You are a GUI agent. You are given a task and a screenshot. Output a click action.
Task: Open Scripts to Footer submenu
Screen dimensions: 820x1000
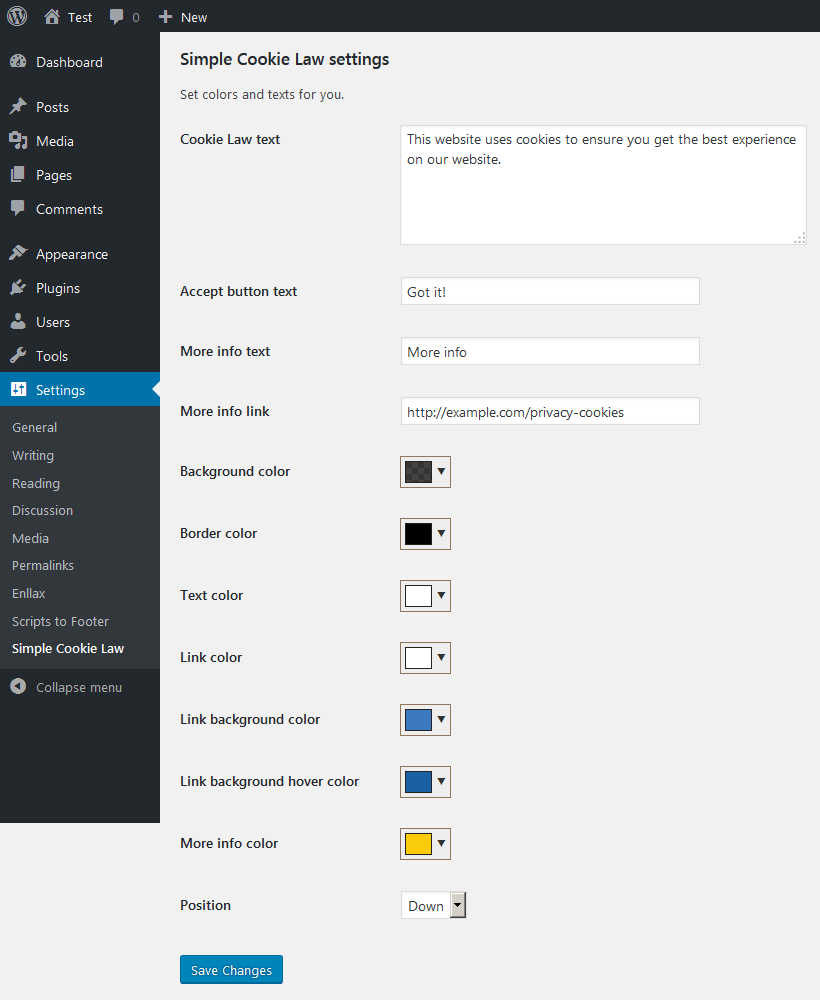tap(61, 621)
